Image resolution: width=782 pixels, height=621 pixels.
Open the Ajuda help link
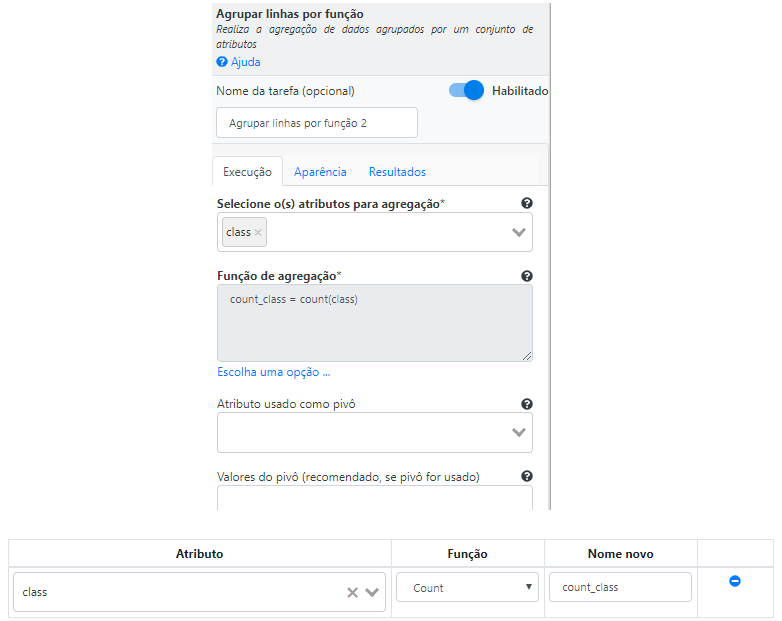pyautogui.click(x=245, y=62)
